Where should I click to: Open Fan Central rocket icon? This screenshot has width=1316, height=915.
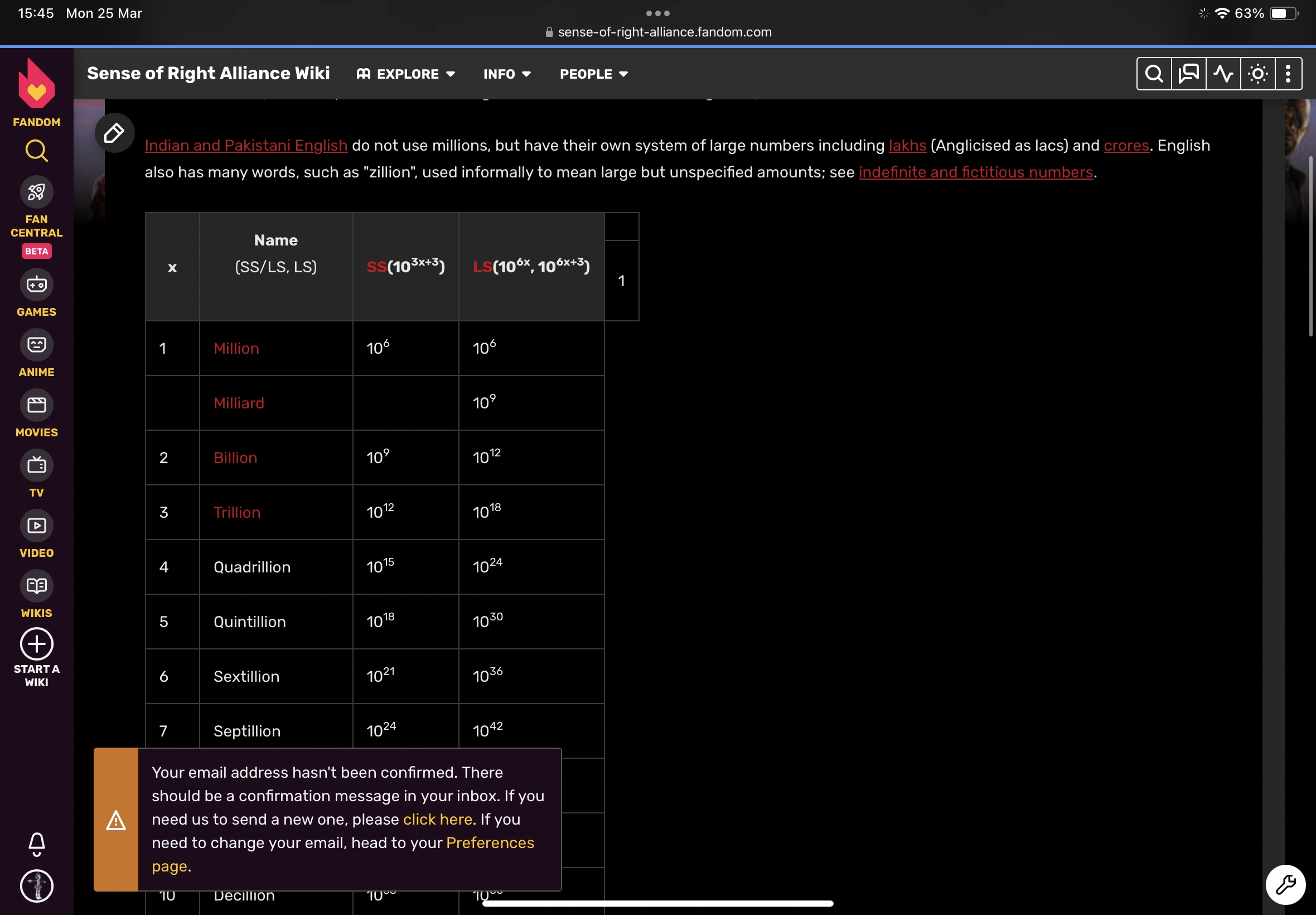[36, 192]
